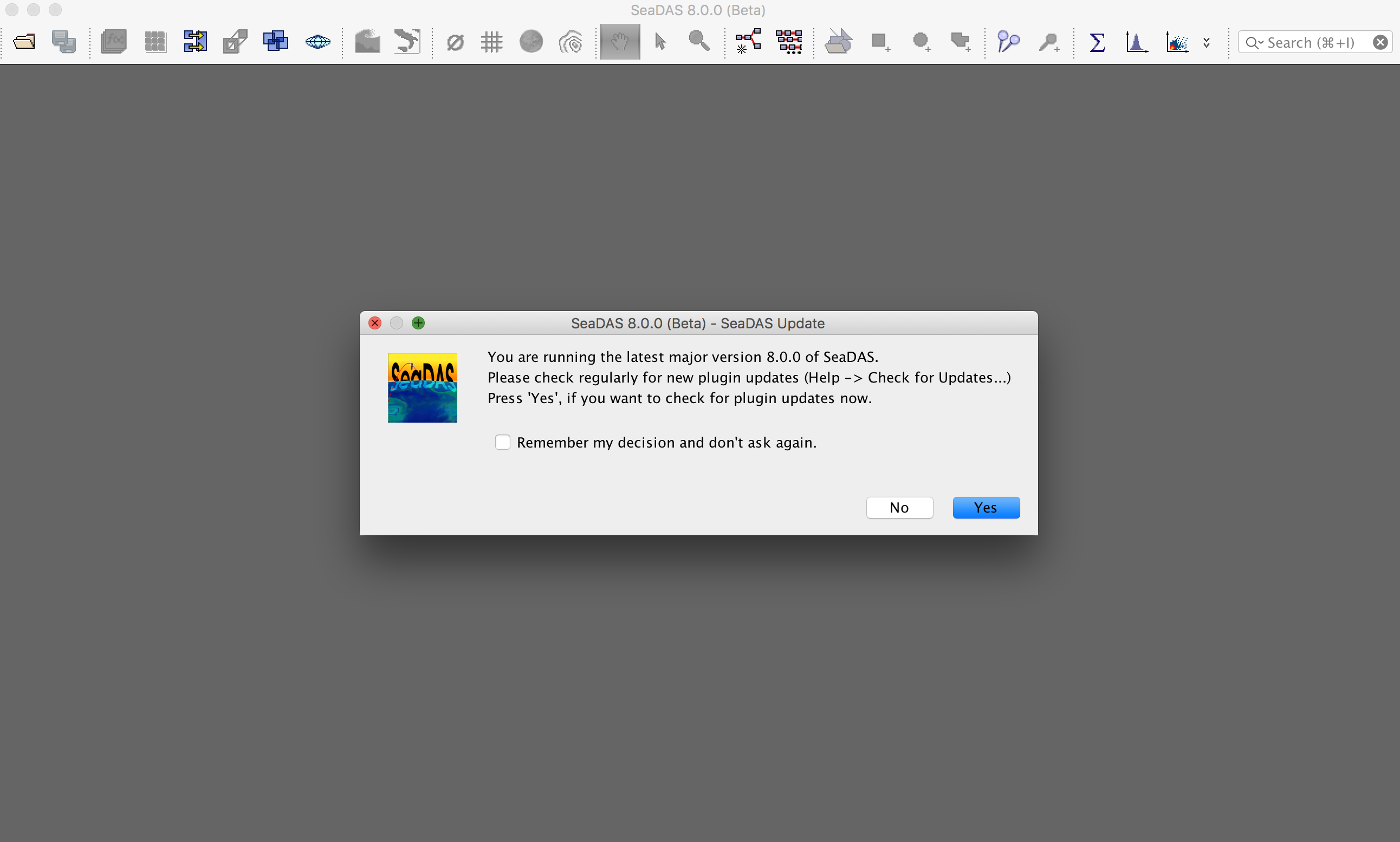Image resolution: width=1400 pixels, height=842 pixels.
Task: Select the draw polygon tool
Action: (961, 42)
